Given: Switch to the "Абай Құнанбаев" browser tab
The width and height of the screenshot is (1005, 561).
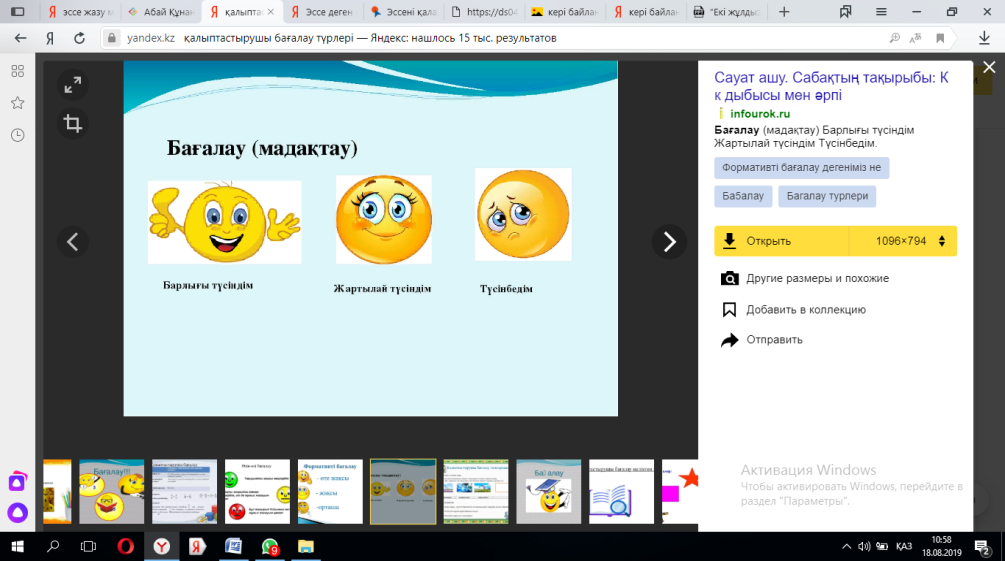Looking at the screenshot, I should [x=160, y=12].
